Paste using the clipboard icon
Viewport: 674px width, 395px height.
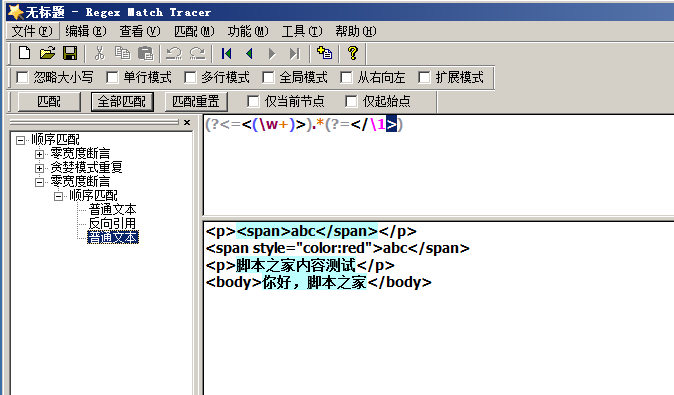point(145,53)
